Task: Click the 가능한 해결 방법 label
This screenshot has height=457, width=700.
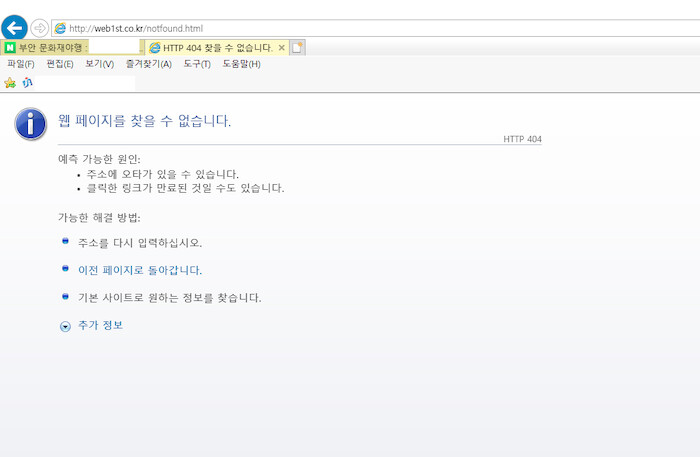Action: pos(99,218)
